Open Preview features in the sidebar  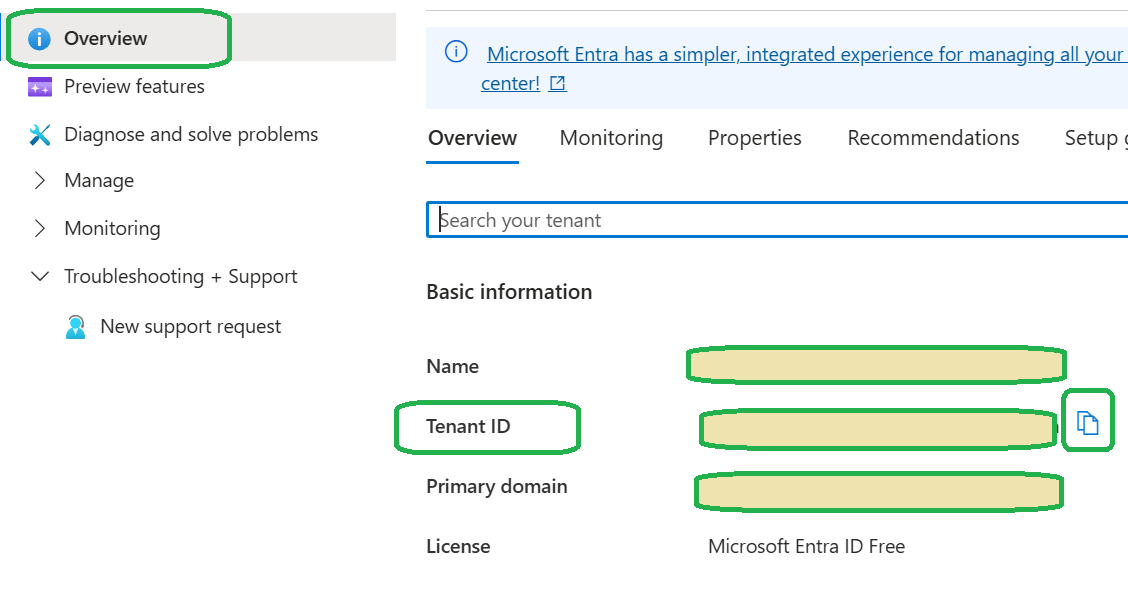[x=134, y=87]
